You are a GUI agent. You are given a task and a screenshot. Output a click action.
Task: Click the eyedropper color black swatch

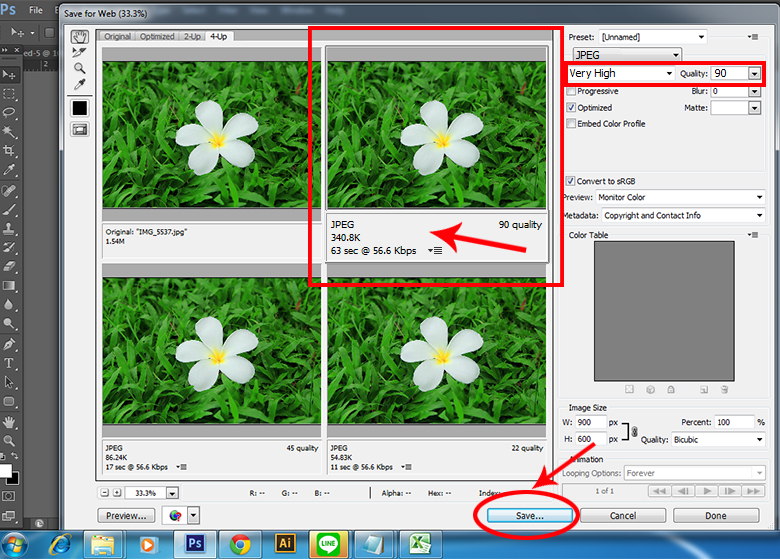(x=79, y=107)
